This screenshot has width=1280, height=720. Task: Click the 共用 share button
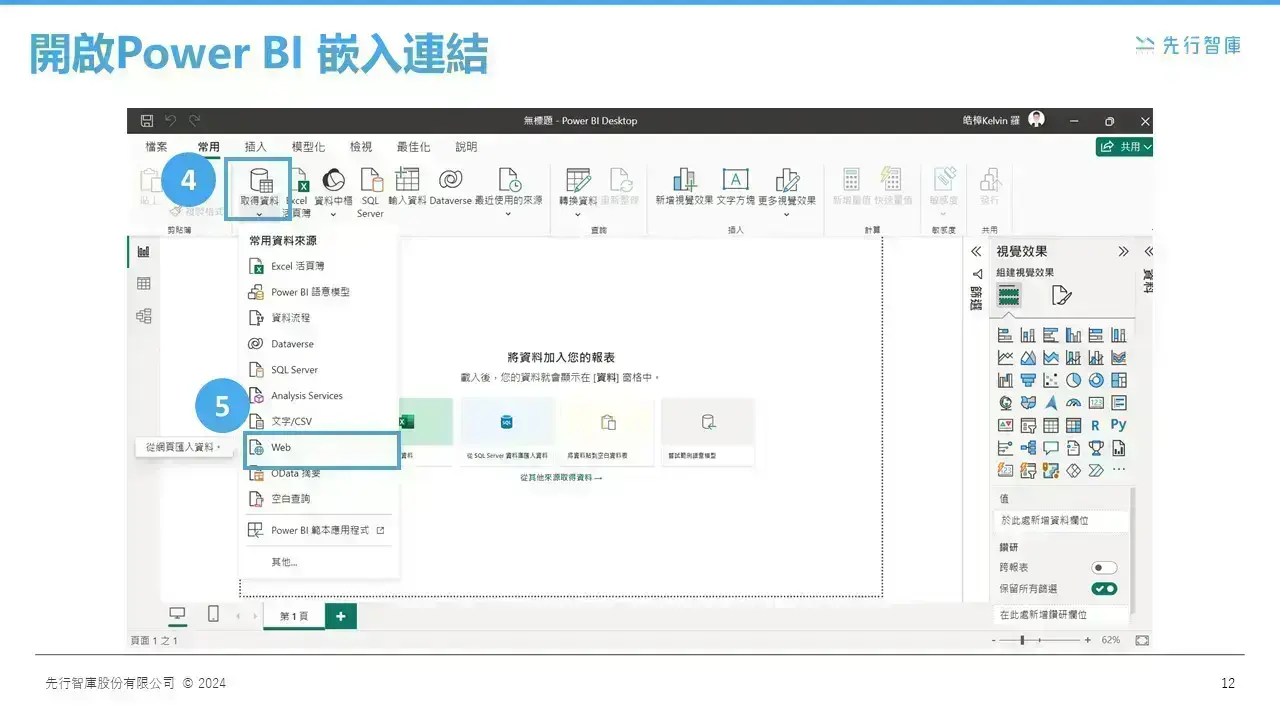click(x=1124, y=146)
